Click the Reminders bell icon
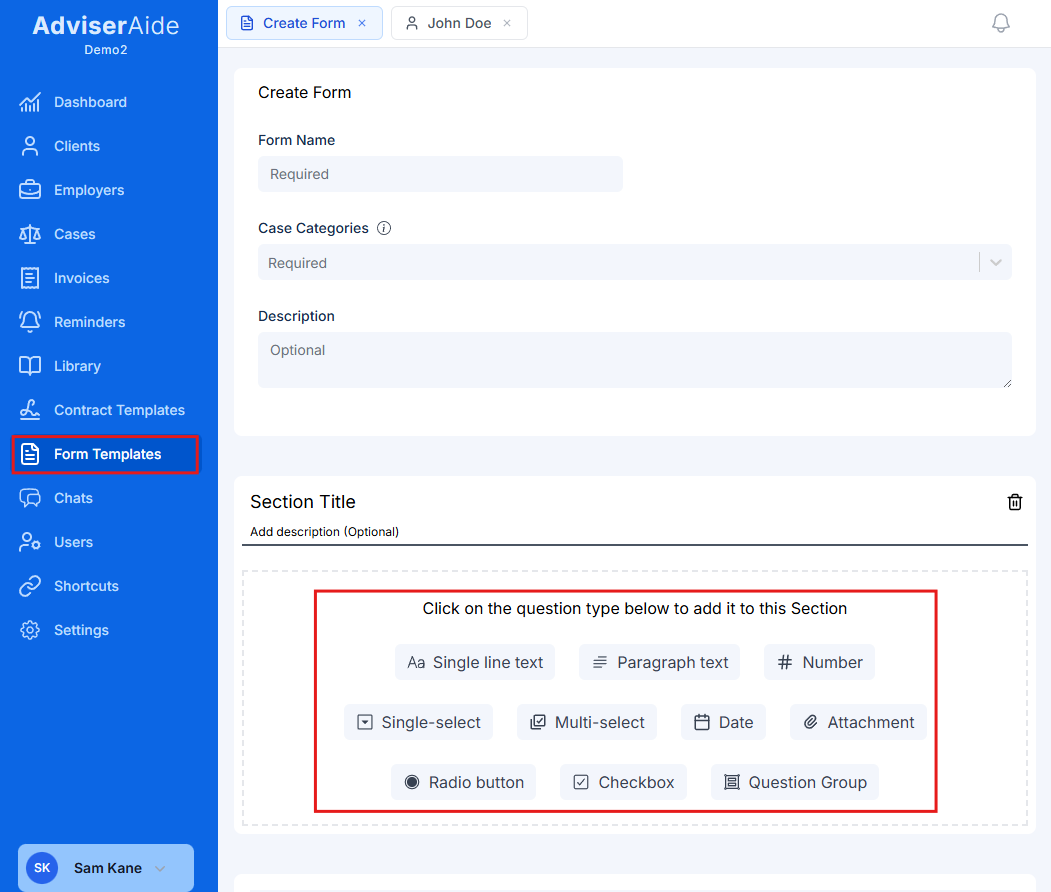 click(x=32, y=322)
